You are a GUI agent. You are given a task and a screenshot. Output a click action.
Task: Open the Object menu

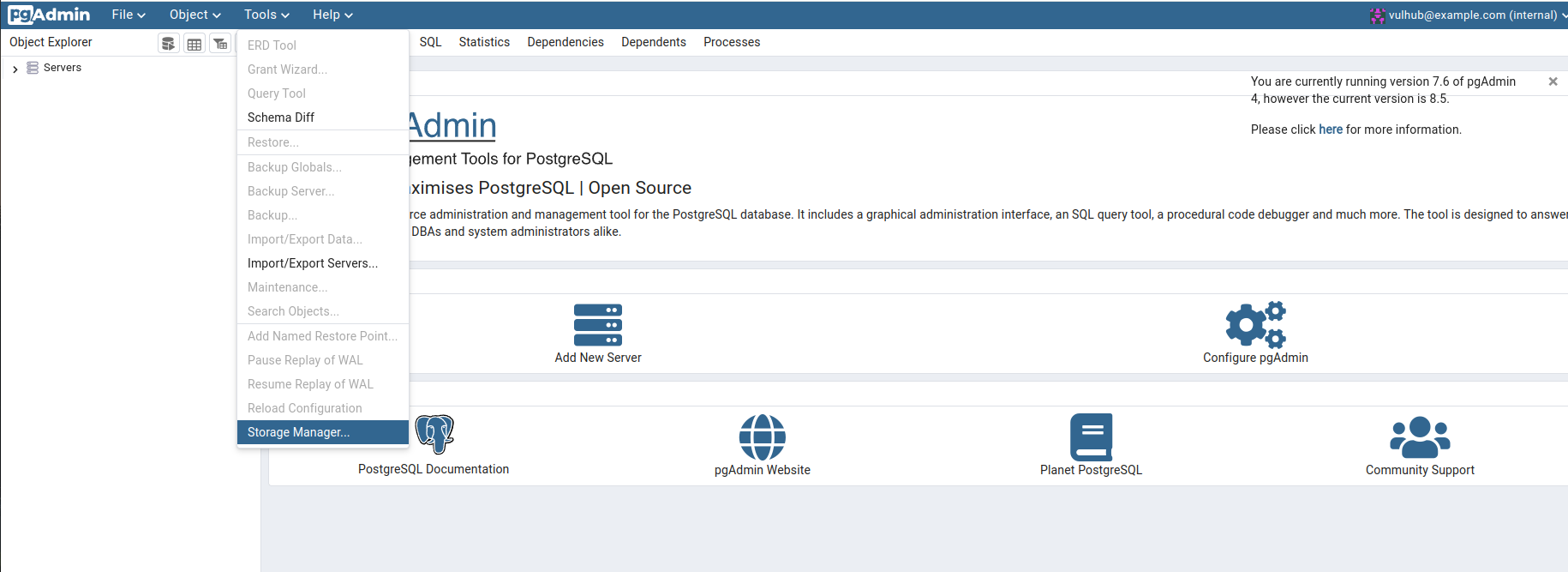(195, 15)
